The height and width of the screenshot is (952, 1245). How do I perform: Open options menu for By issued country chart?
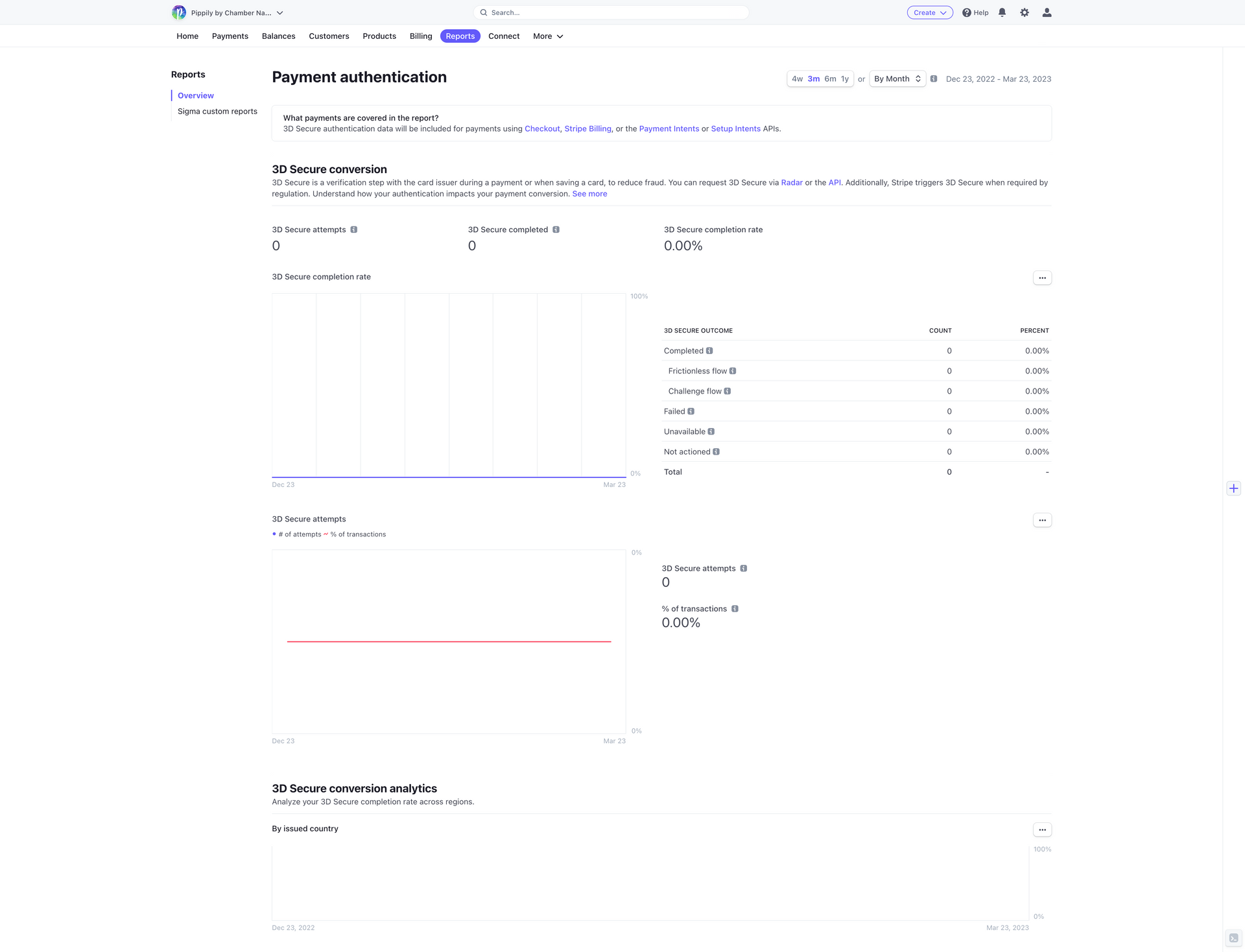point(1042,829)
